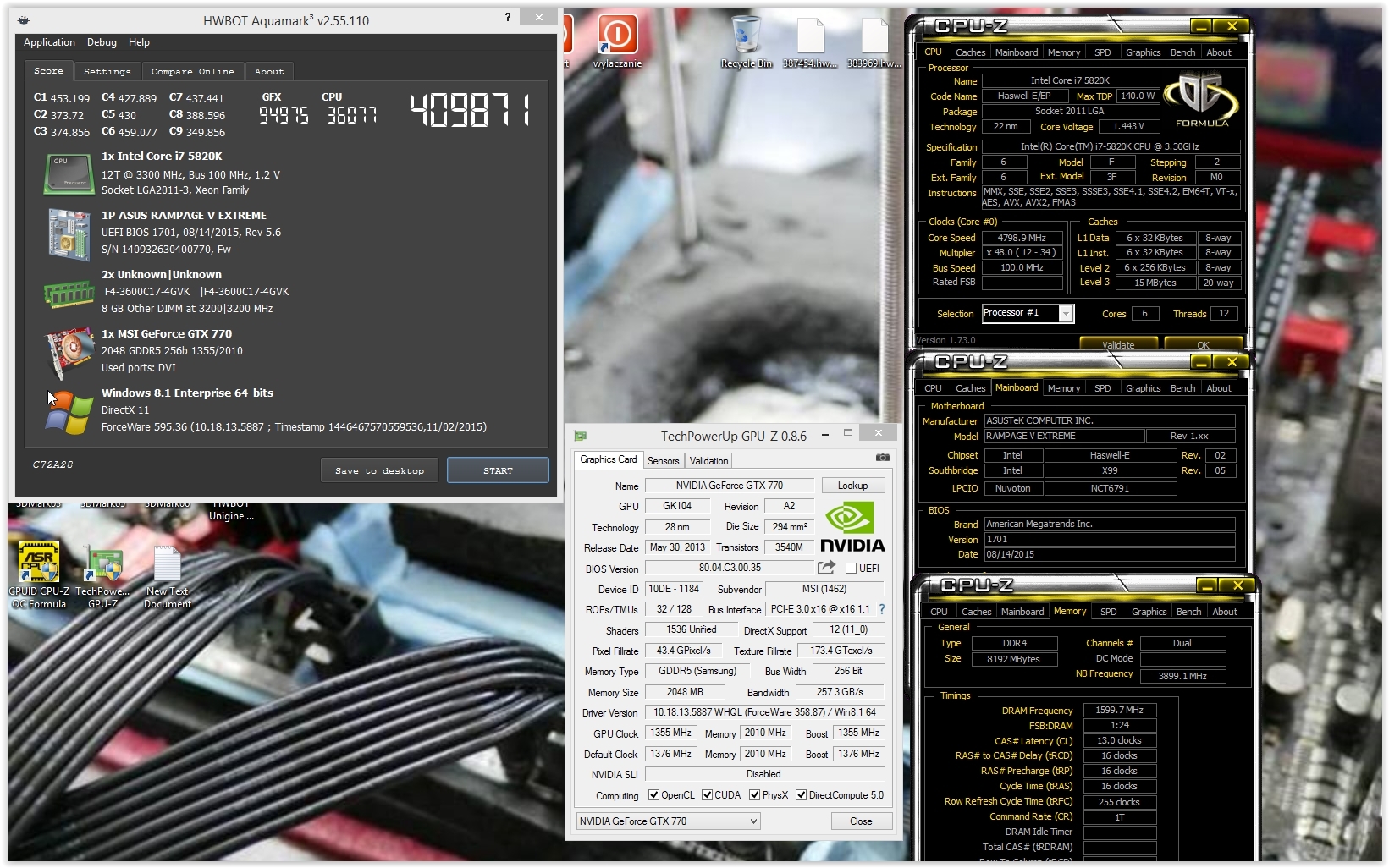Open the Debug menu in Aquamark
Screen dimensions: 1389x868
pyautogui.click(x=102, y=42)
